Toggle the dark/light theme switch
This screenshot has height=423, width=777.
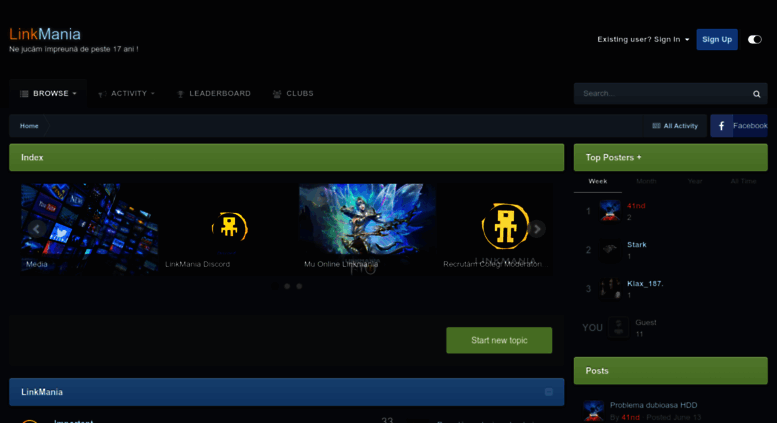coord(755,40)
